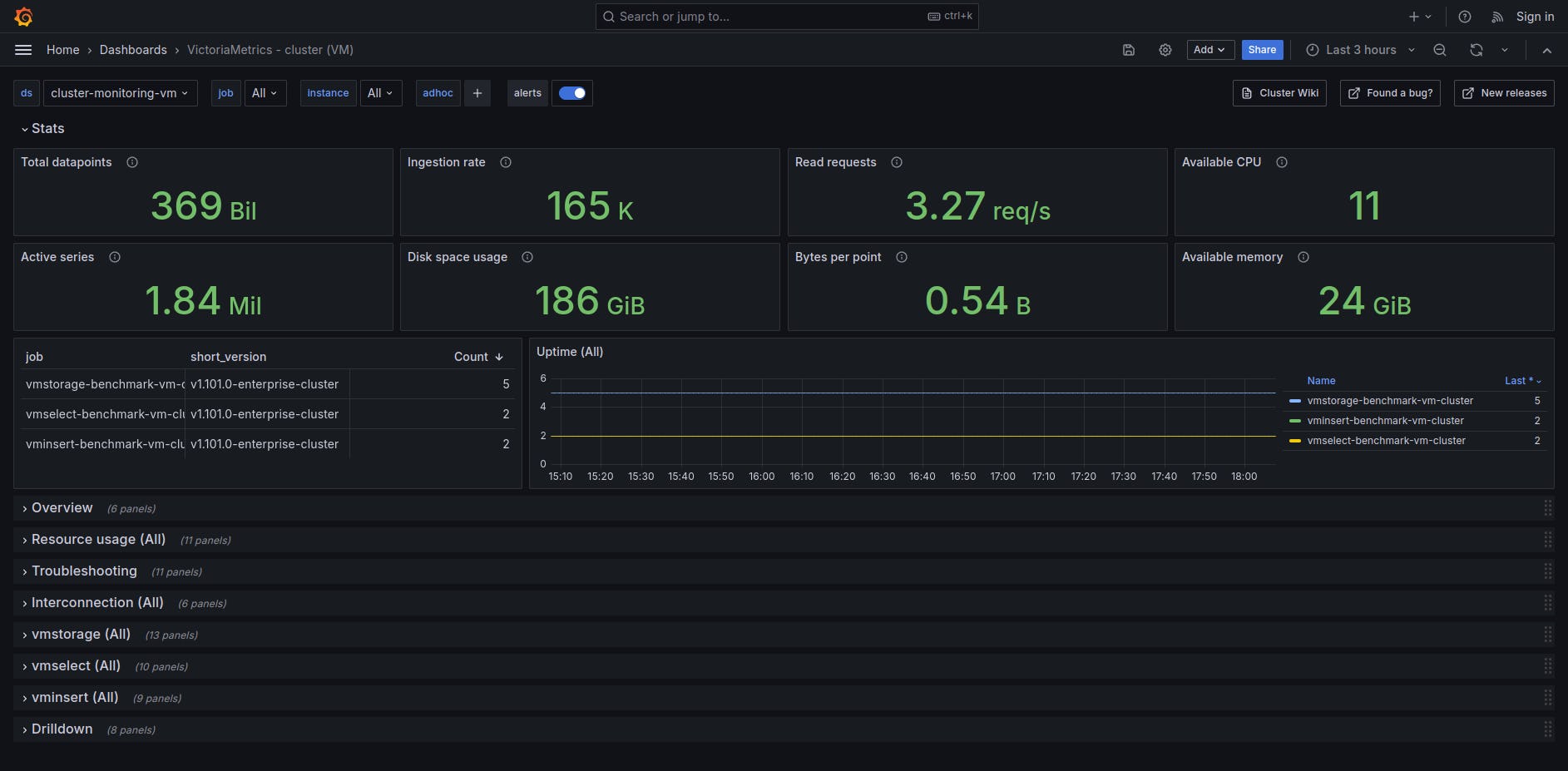Click the zoom out time range icon
Image resolution: width=1568 pixels, height=771 pixels.
(x=1439, y=50)
